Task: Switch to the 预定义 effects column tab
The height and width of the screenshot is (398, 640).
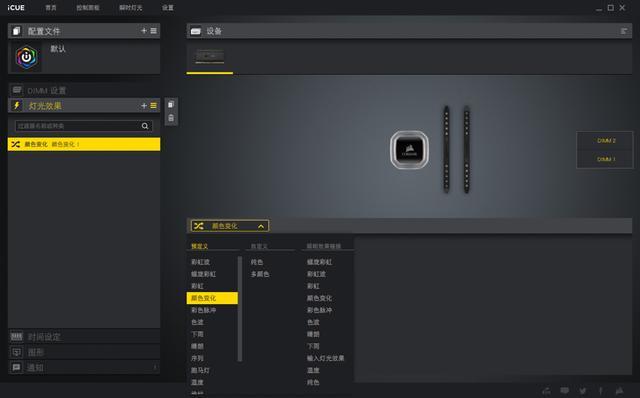Action: point(200,246)
